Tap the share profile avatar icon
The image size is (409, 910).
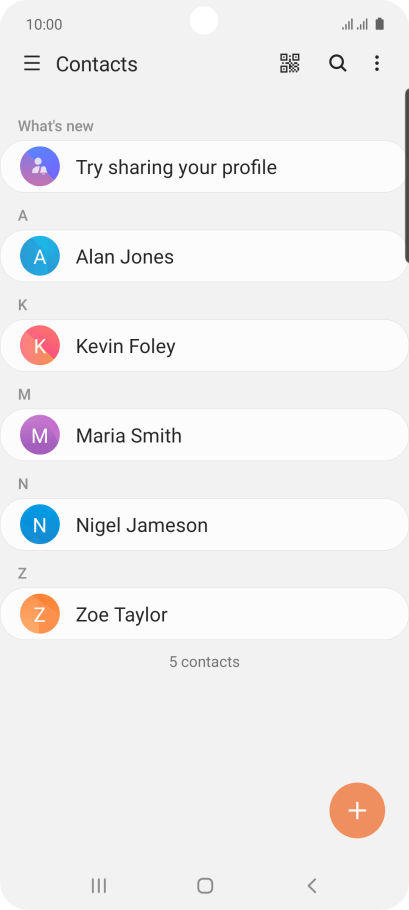40,167
